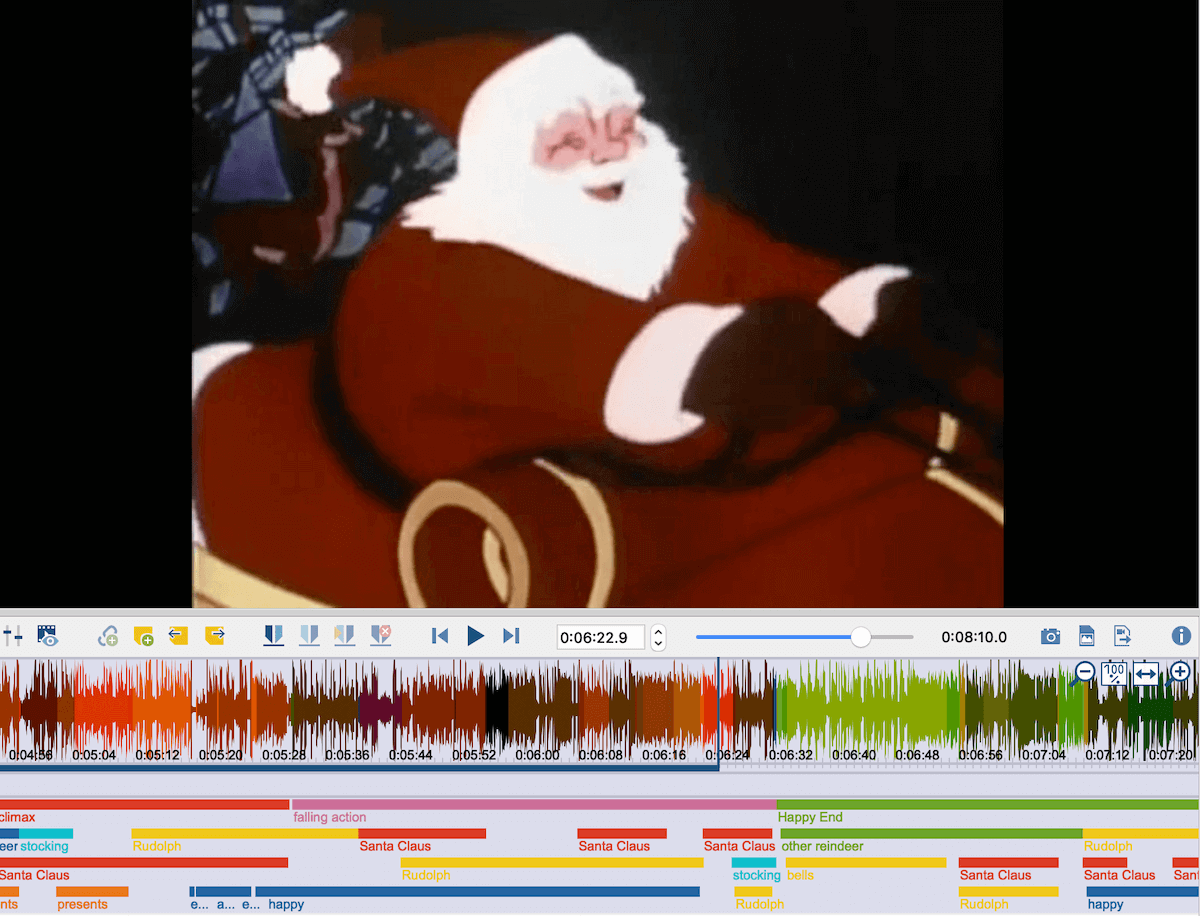The image size is (1200, 916).
Task: Click the play clip selection marker icon
Action: [345, 635]
